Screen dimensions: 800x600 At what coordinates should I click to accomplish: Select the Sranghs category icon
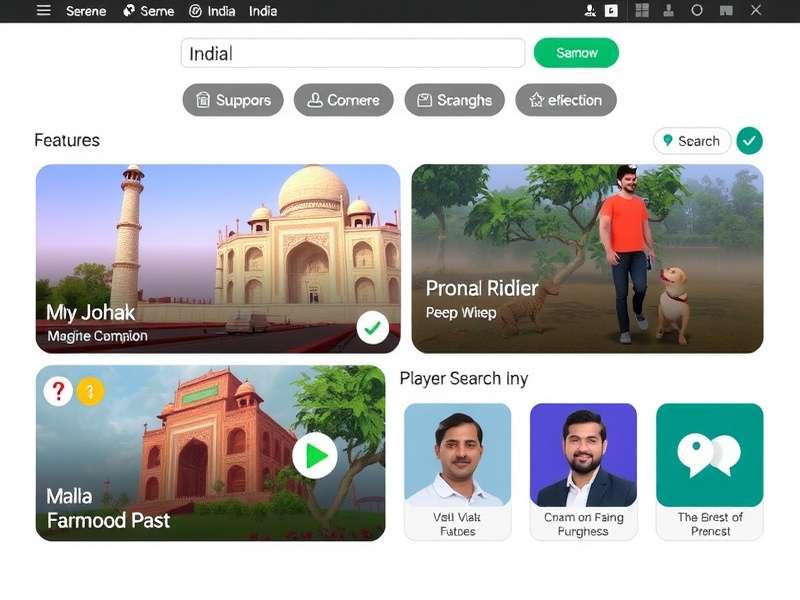pyautogui.click(x=424, y=100)
